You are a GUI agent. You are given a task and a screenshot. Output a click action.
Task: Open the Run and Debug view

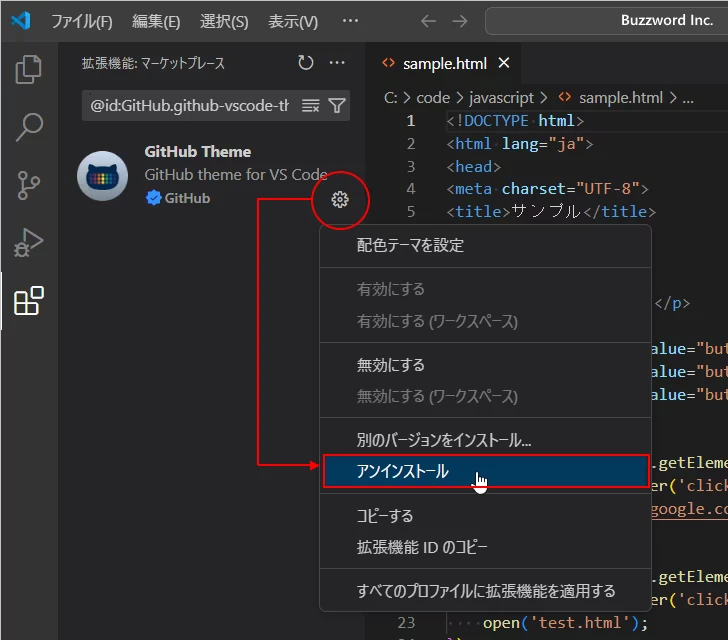click(28, 242)
